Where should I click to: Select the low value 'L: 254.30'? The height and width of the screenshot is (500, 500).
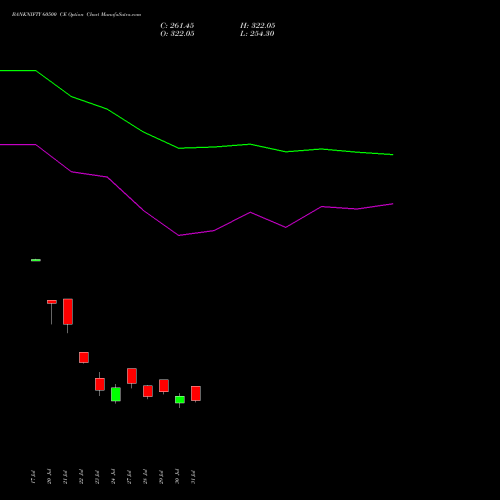[257, 34]
